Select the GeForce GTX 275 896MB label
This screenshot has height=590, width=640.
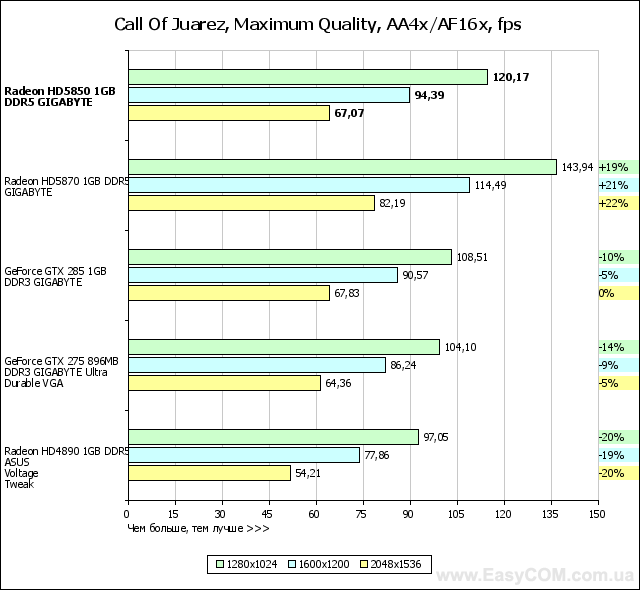[62, 372]
